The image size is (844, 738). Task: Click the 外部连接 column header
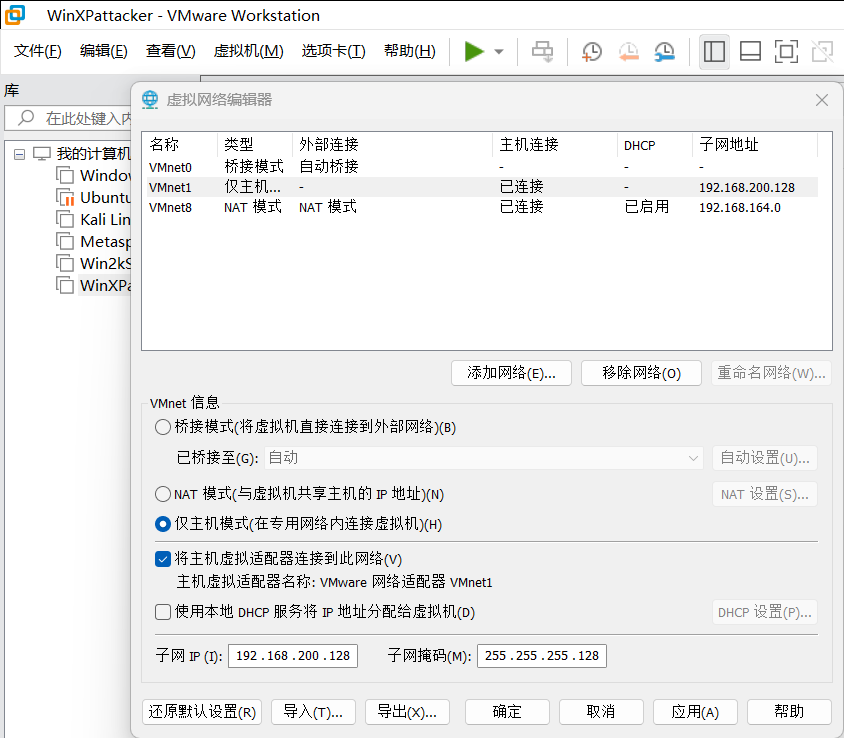coord(392,145)
